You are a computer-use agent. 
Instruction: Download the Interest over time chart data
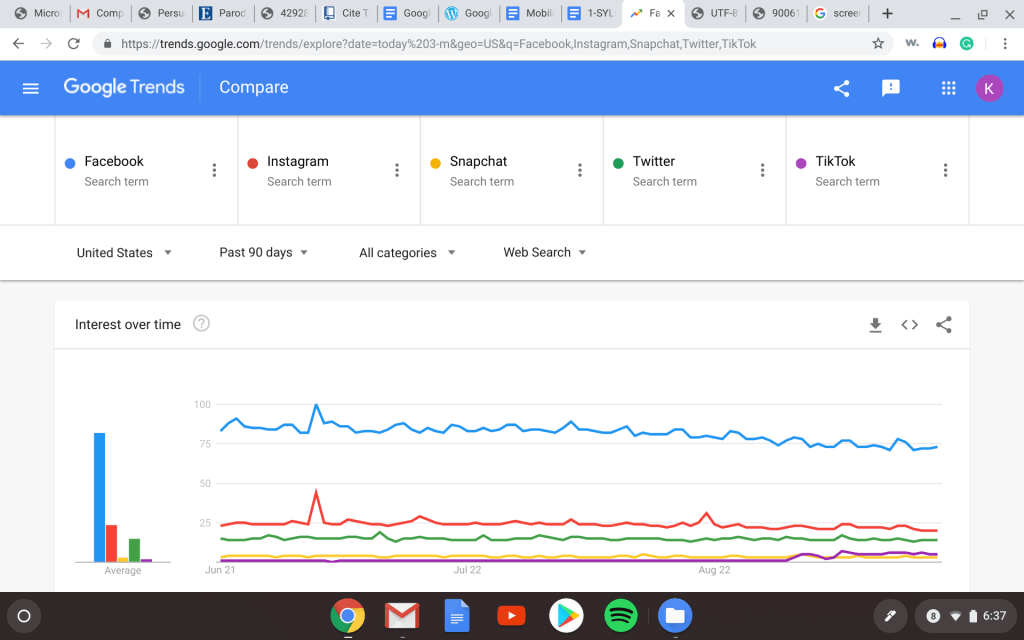click(875, 325)
